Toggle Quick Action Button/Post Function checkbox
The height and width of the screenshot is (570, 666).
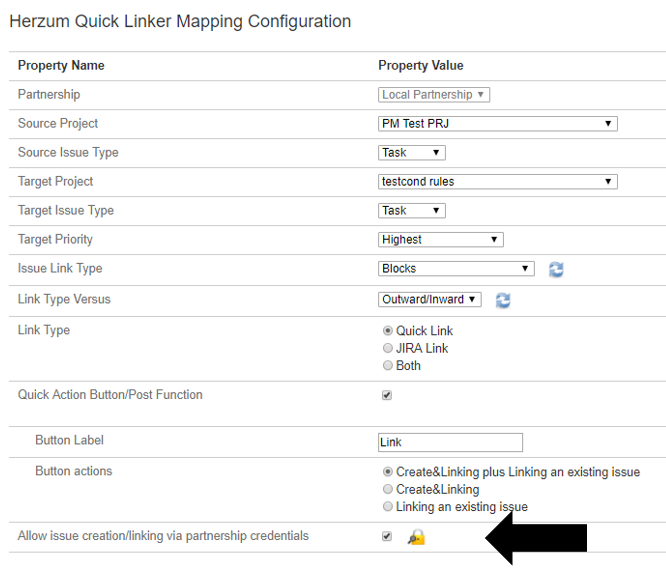[x=387, y=395]
